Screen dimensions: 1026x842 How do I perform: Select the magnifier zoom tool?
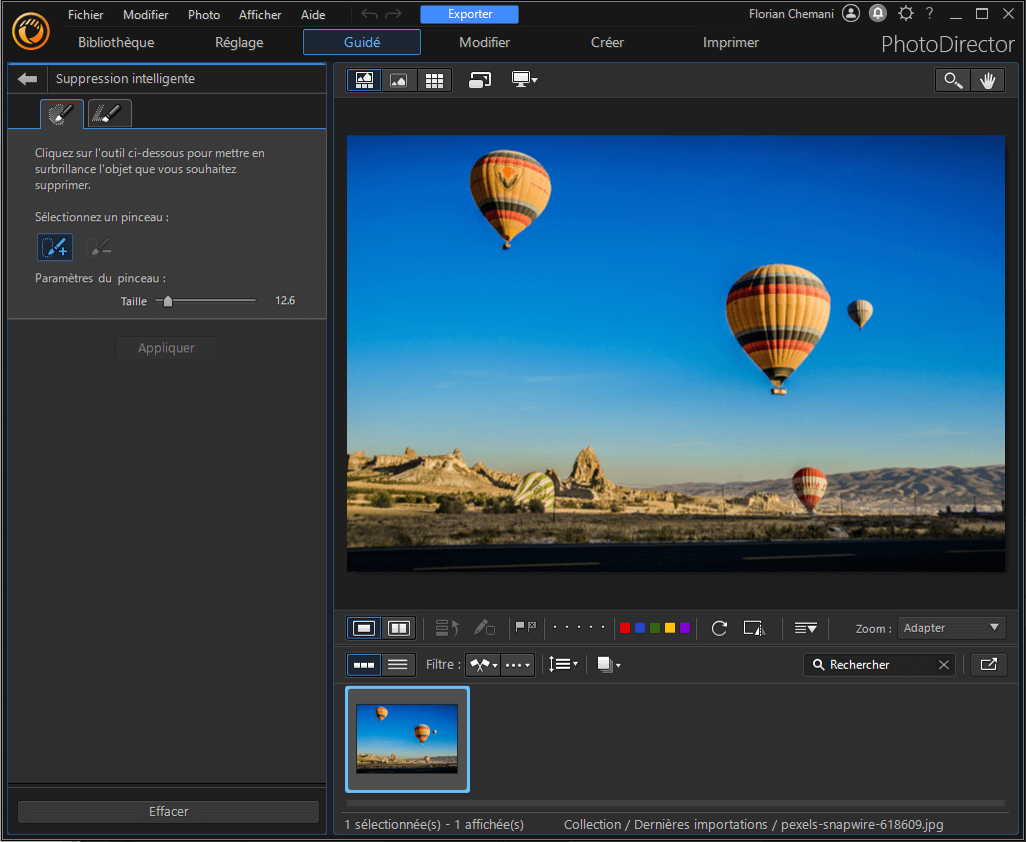(x=953, y=81)
